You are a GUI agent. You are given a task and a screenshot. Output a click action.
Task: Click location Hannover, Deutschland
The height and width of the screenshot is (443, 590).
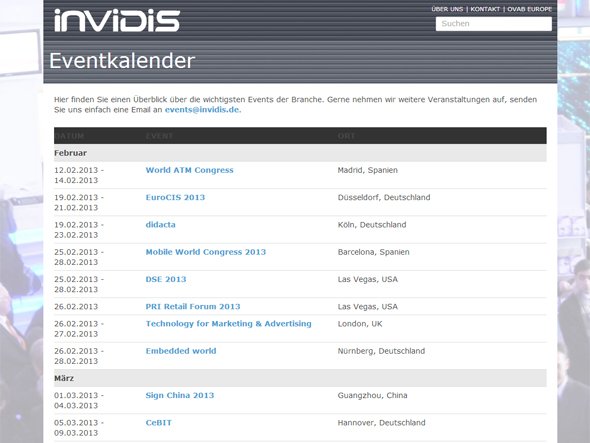pyautogui.click(x=382, y=423)
